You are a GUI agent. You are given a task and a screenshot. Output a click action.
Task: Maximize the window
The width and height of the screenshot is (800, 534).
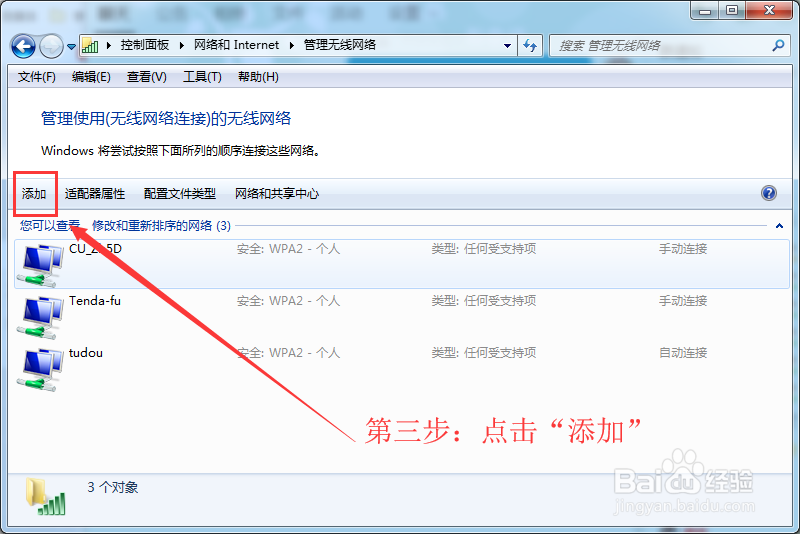tap(732, 10)
